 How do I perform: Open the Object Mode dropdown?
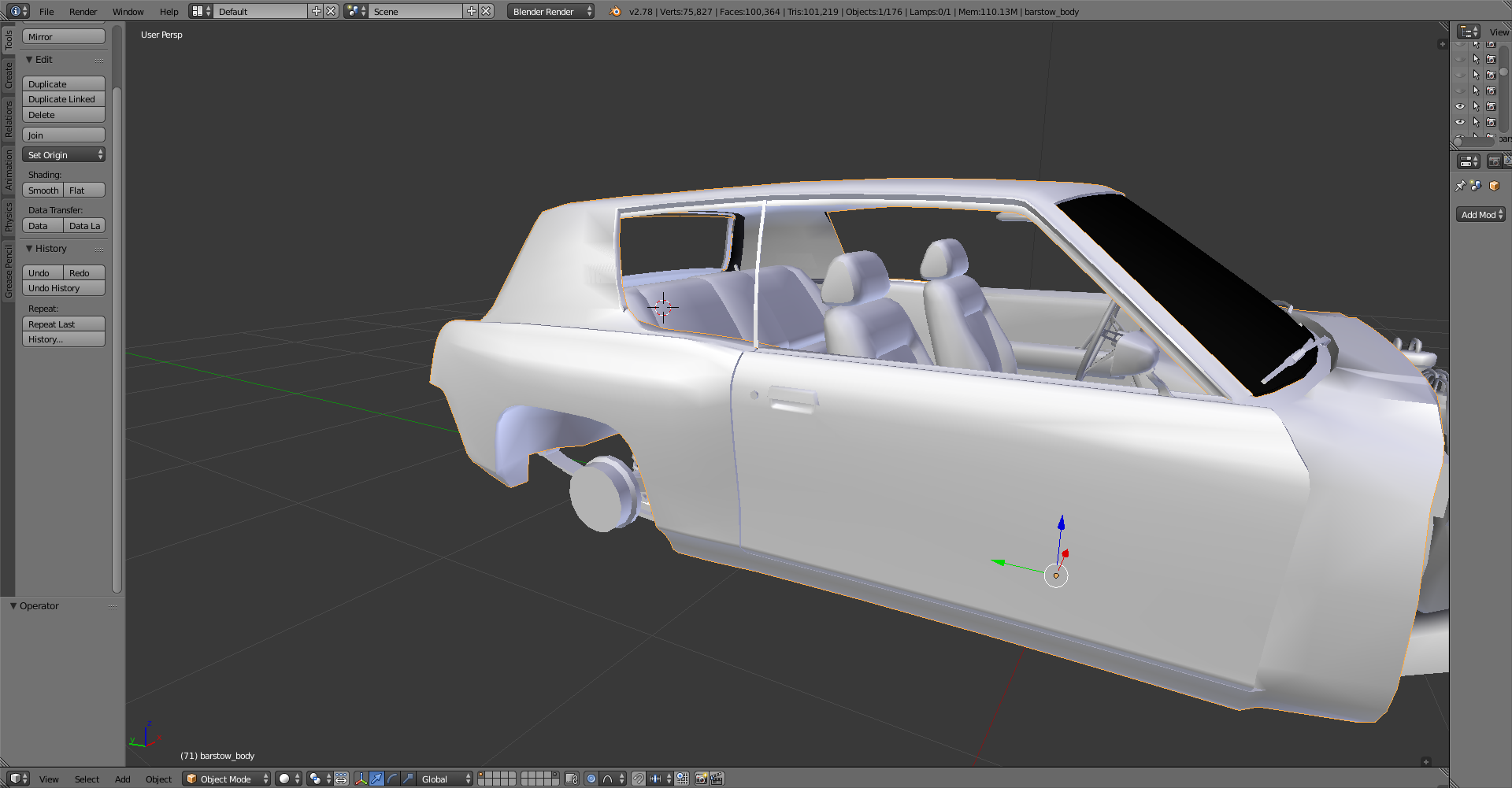point(226,779)
